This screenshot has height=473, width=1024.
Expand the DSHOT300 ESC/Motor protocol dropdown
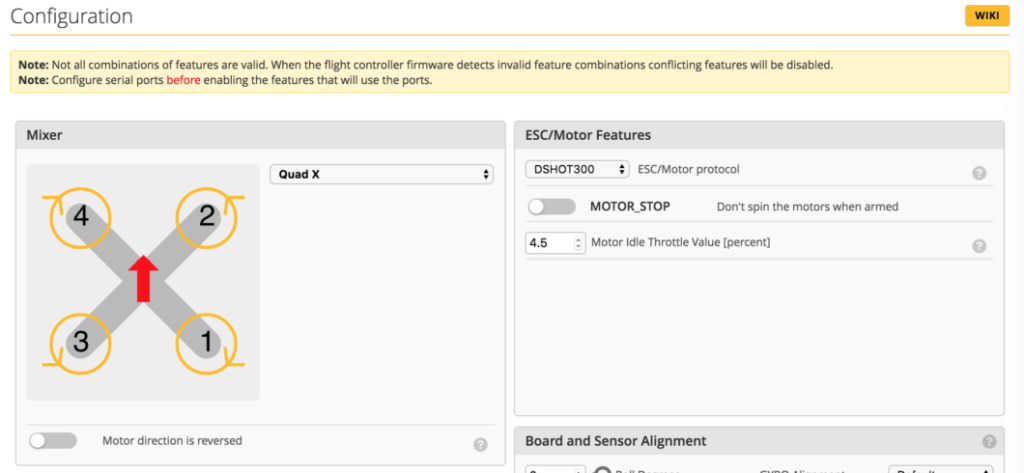577,169
